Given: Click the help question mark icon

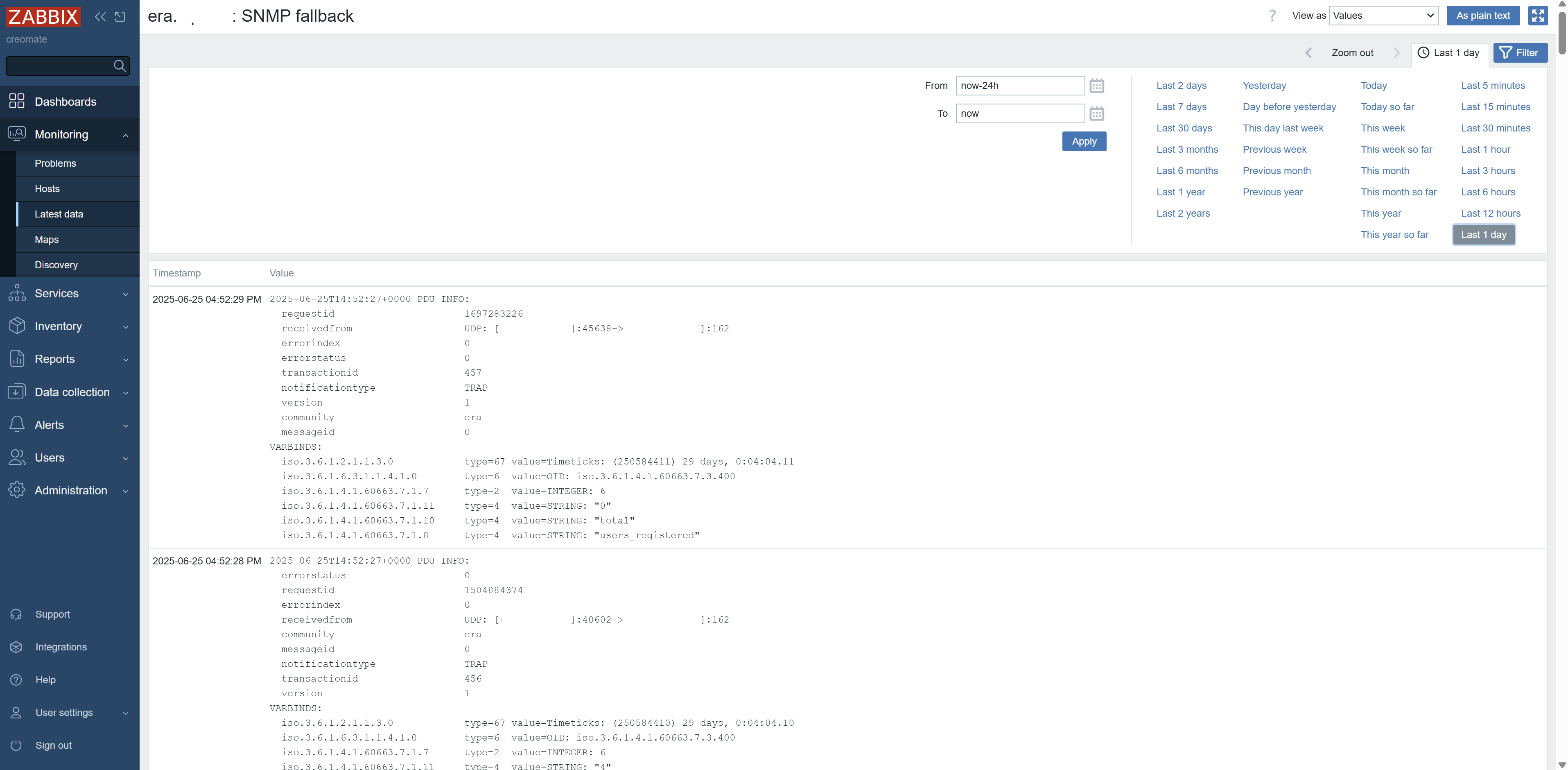Looking at the screenshot, I should 1272,16.
